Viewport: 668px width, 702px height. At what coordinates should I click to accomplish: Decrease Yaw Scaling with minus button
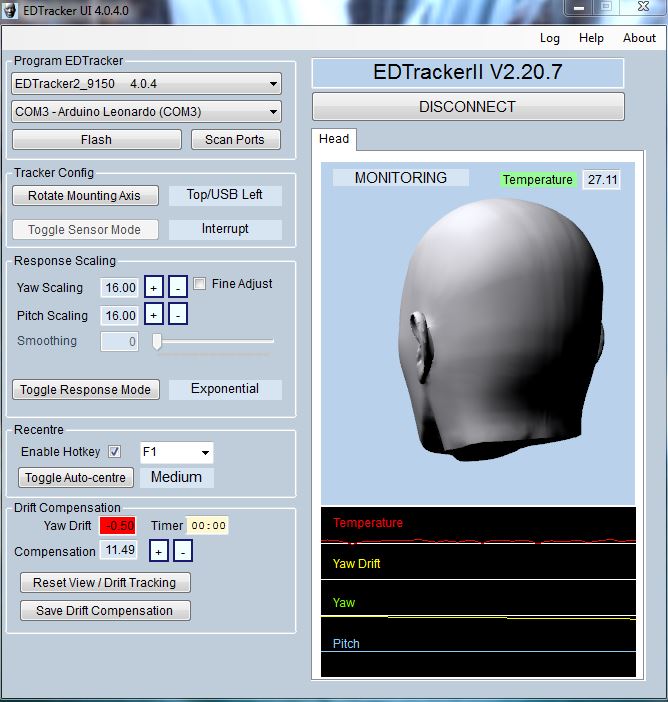coord(178,287)
